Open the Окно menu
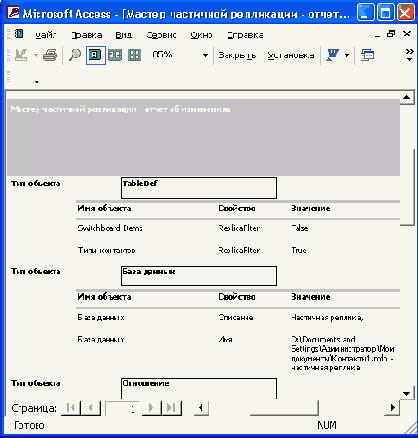The height and width of the screenshot is (438, 418). click(x=201, y=35)
